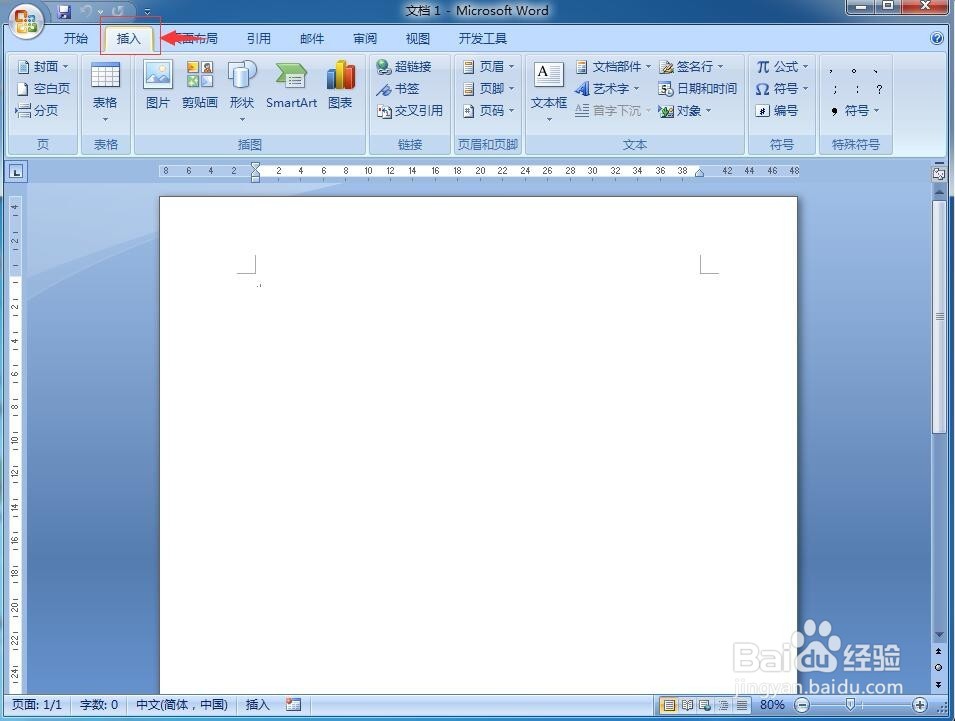This screenshot has width=955, height=721.
Task: Toggle Insert/Overtype mode (插入) in status bar
Action: [x=258, y=705]
